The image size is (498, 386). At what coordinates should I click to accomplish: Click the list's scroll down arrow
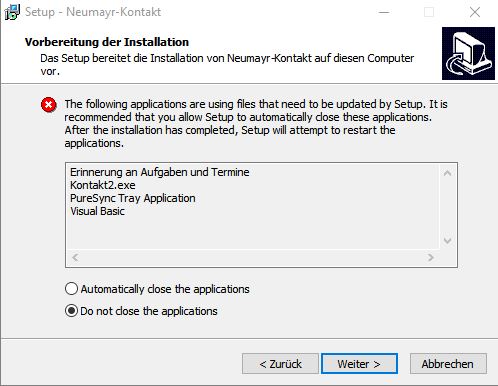tap(448, 240)
